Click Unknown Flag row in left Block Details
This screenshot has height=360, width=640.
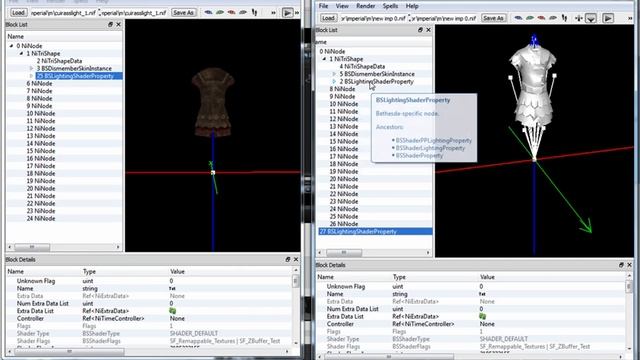pos(149,281)
